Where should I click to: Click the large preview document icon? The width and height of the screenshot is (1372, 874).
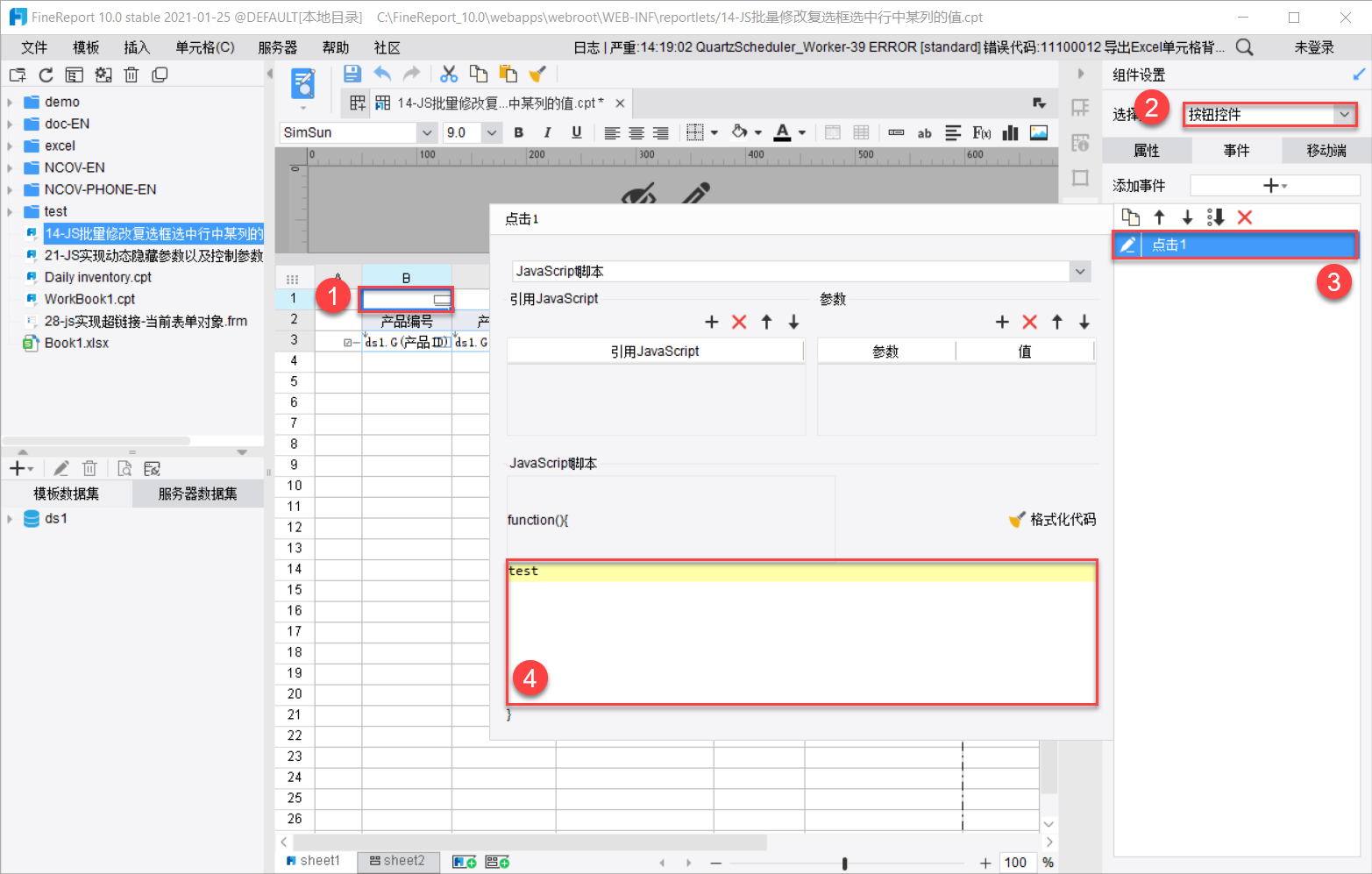(303, 84)
